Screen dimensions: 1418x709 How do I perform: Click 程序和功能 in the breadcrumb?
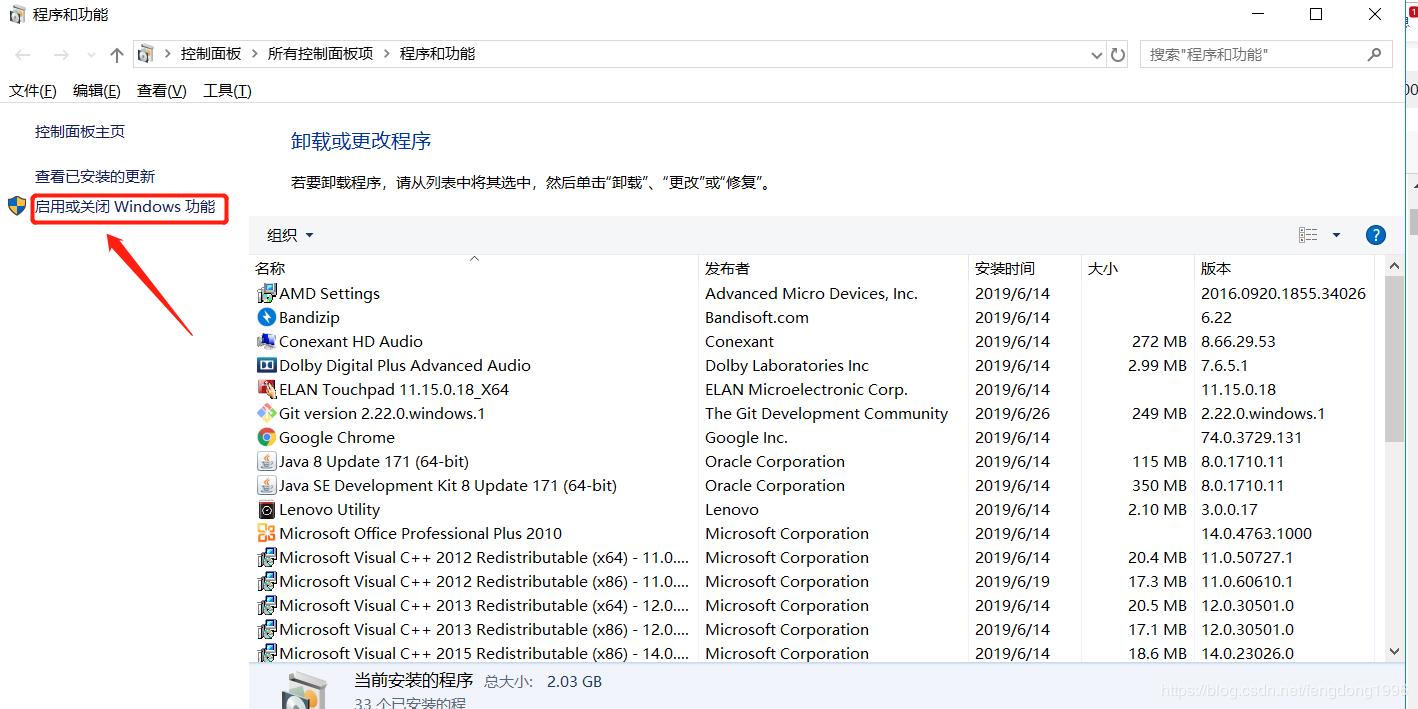437,54
